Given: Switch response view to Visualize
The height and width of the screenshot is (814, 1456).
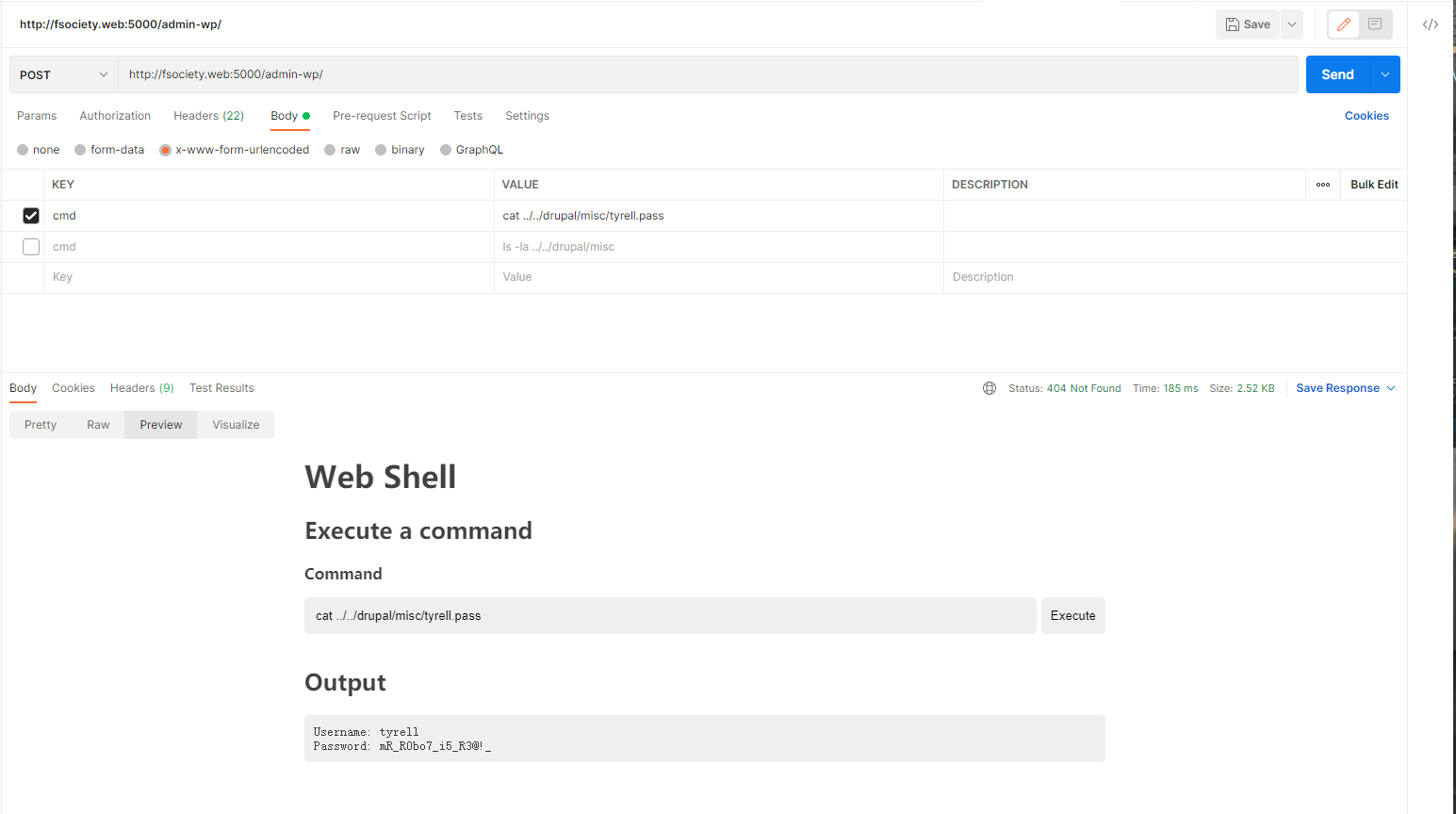Looking at the screenshot, I should [236, 425].
